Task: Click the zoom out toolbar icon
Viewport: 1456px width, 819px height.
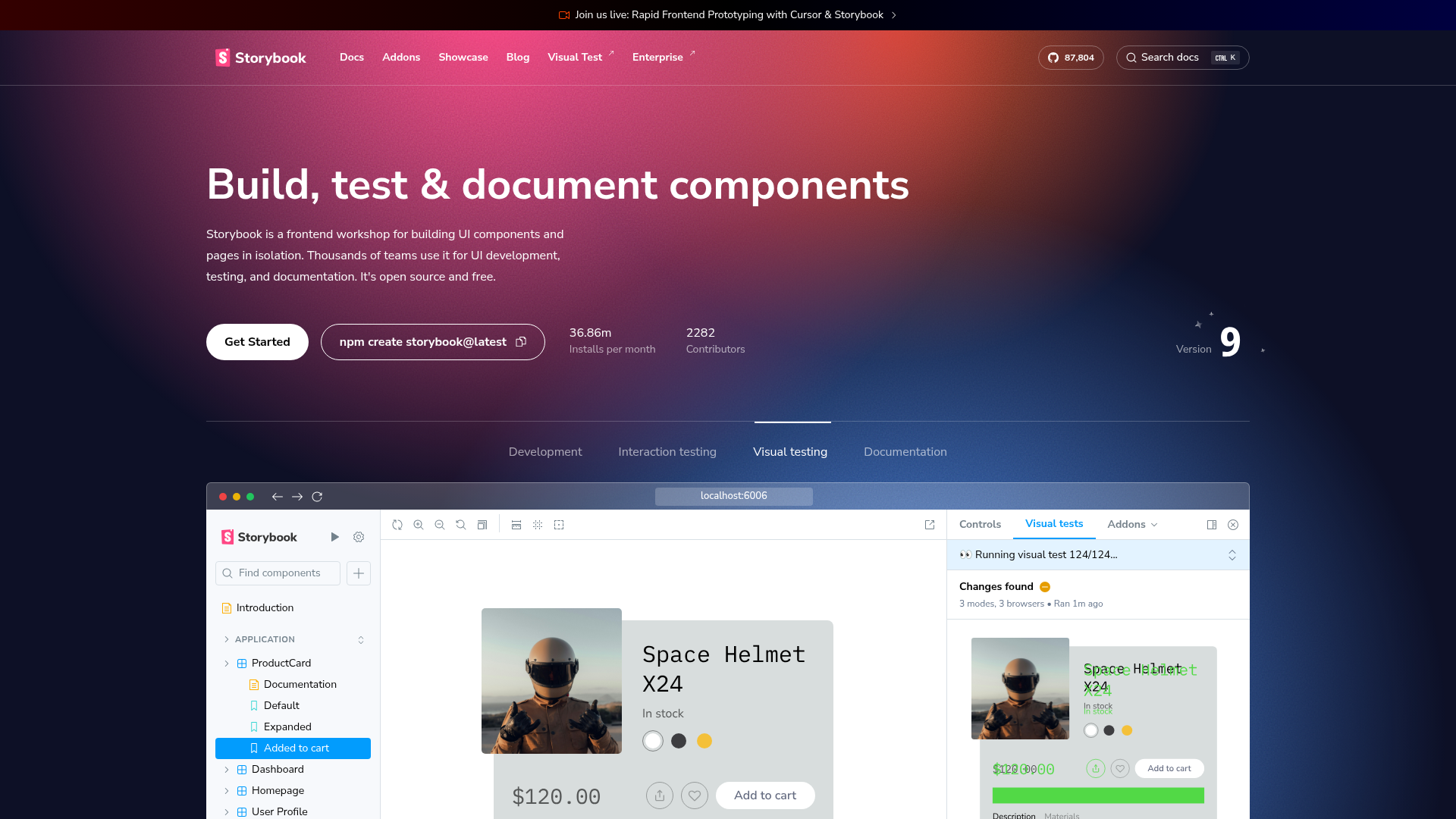Action: 439,525
